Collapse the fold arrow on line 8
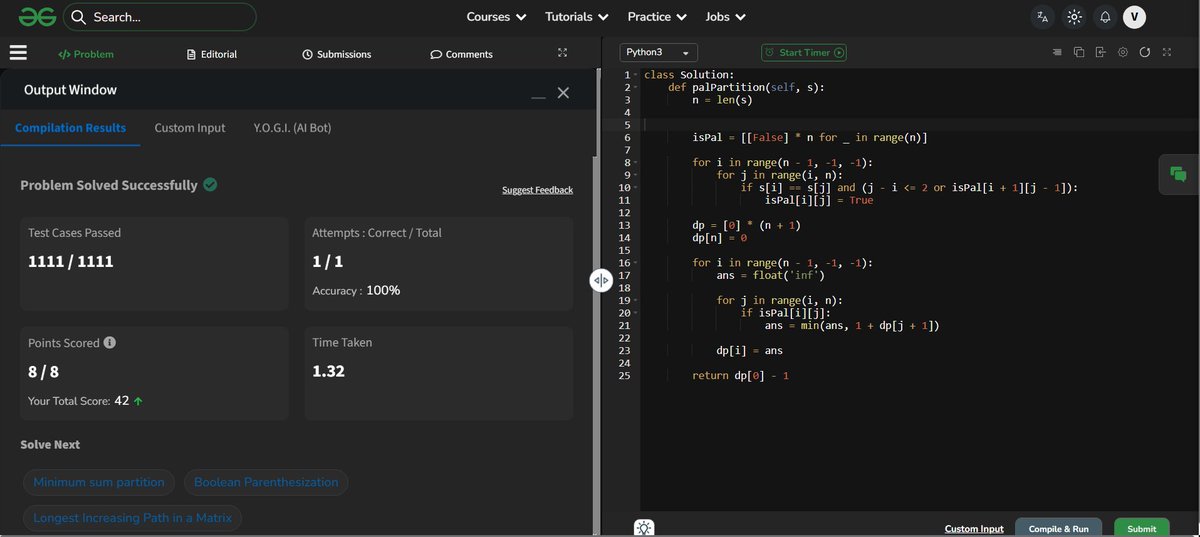This screenshot has width=1200, height=537. click(x=635, y=162)
